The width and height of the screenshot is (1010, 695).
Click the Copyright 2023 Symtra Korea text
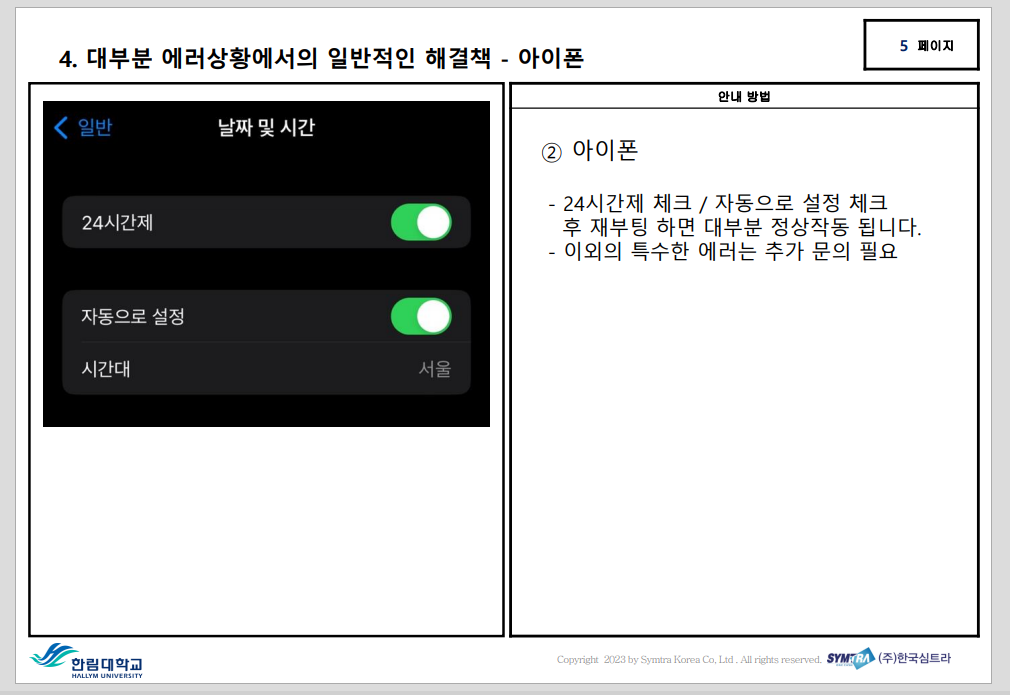point(688,659)
